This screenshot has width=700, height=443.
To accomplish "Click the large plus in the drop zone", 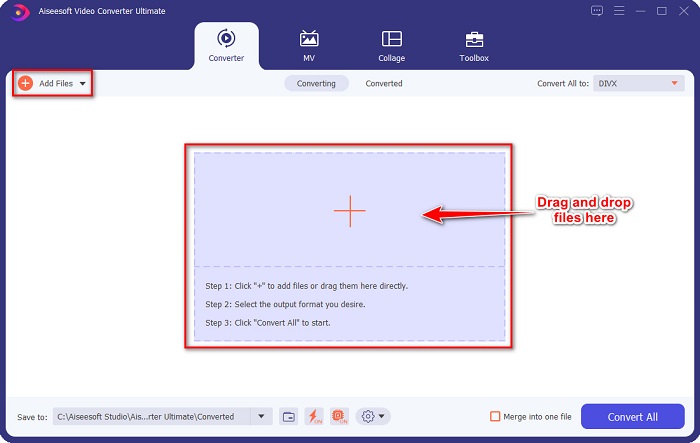I will point(350,211).
